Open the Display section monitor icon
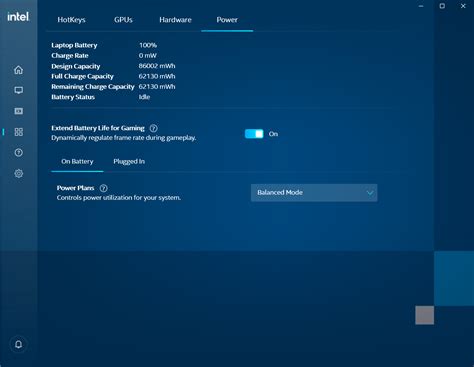 pos(19,90)
